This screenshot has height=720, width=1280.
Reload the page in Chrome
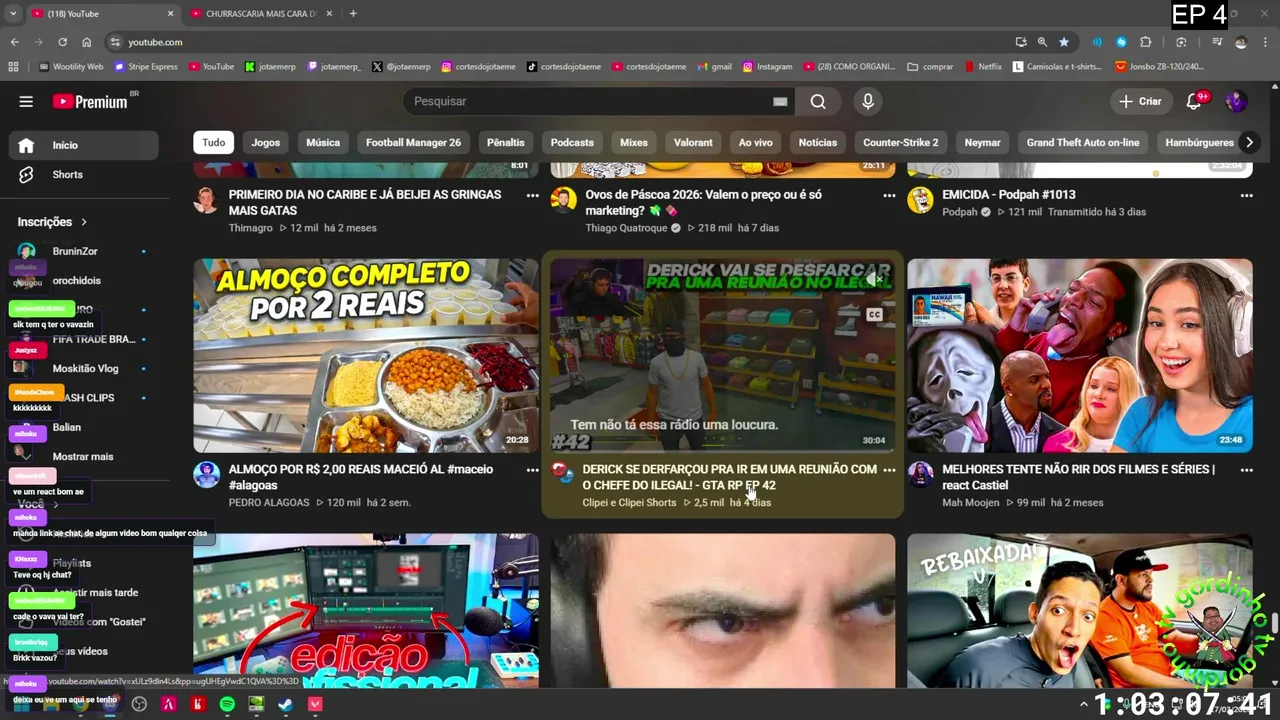(62, 42)
